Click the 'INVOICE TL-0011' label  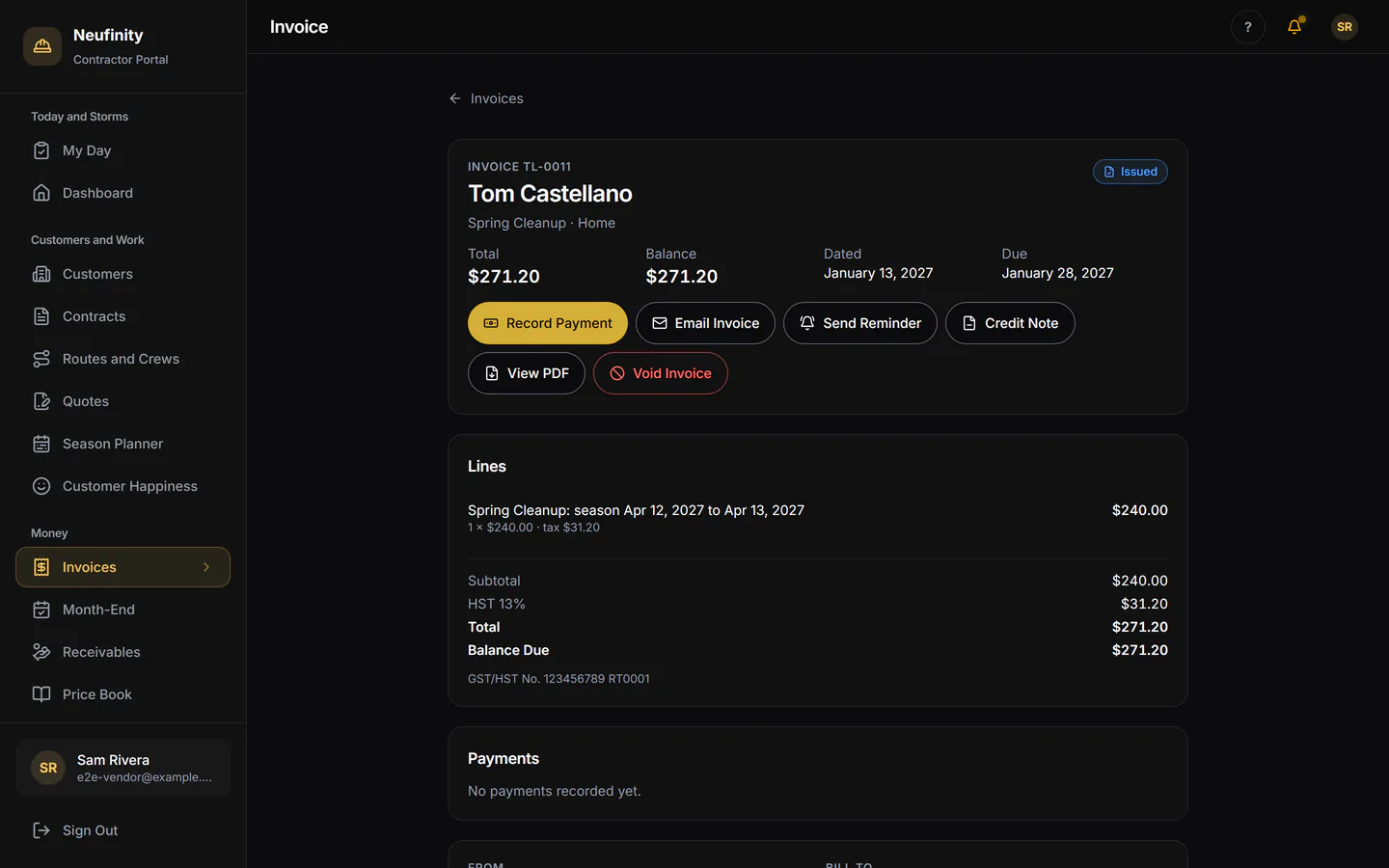point(519,167)
